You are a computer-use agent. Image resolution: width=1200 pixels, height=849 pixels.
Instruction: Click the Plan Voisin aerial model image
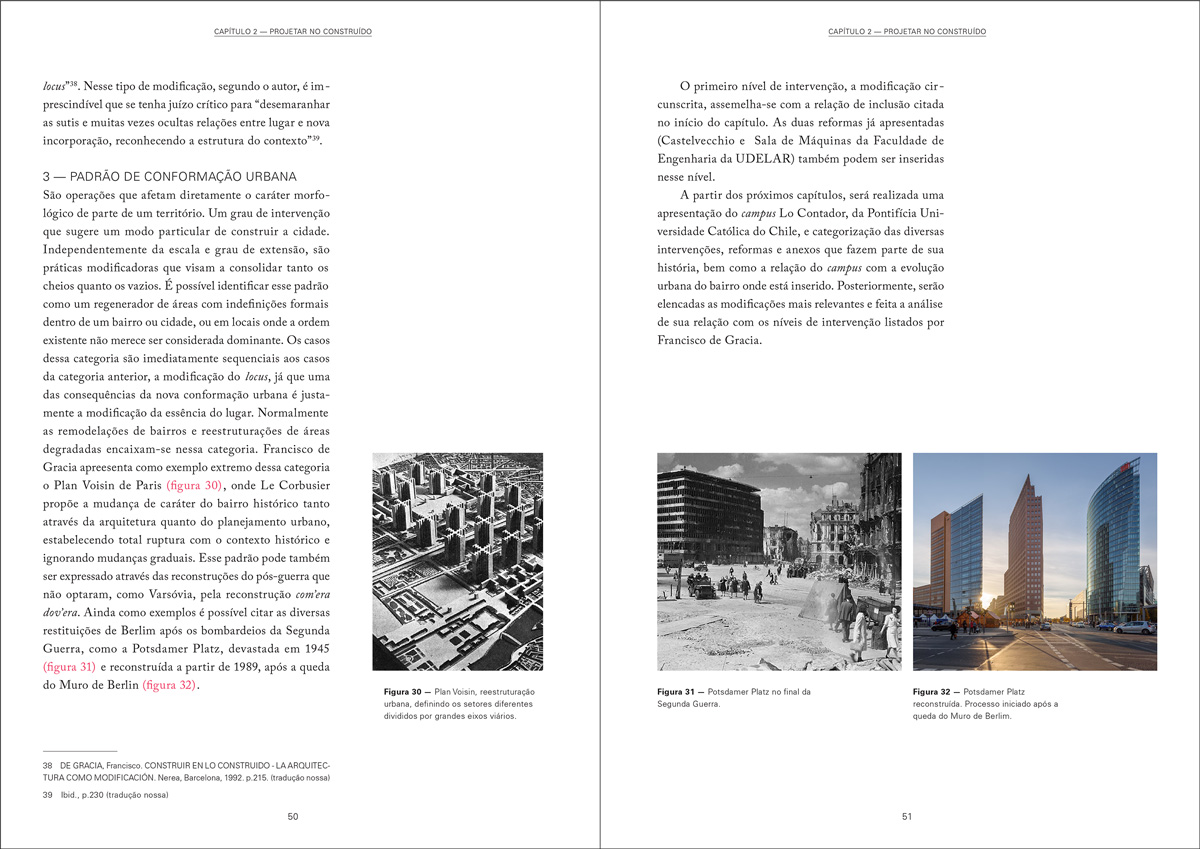(457, 561)
